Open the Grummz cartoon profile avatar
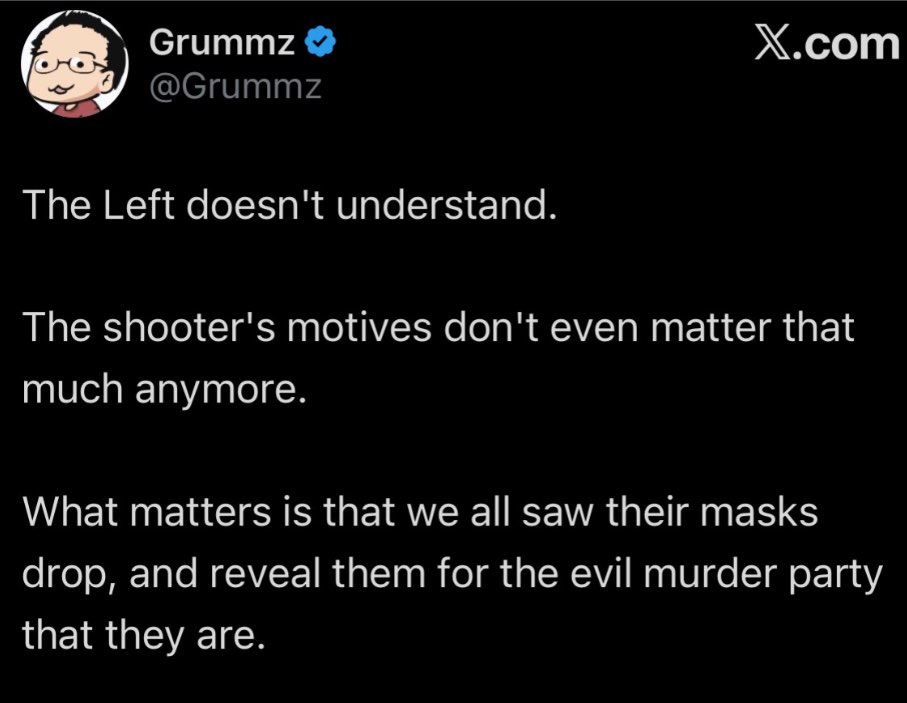 [74, 64]
